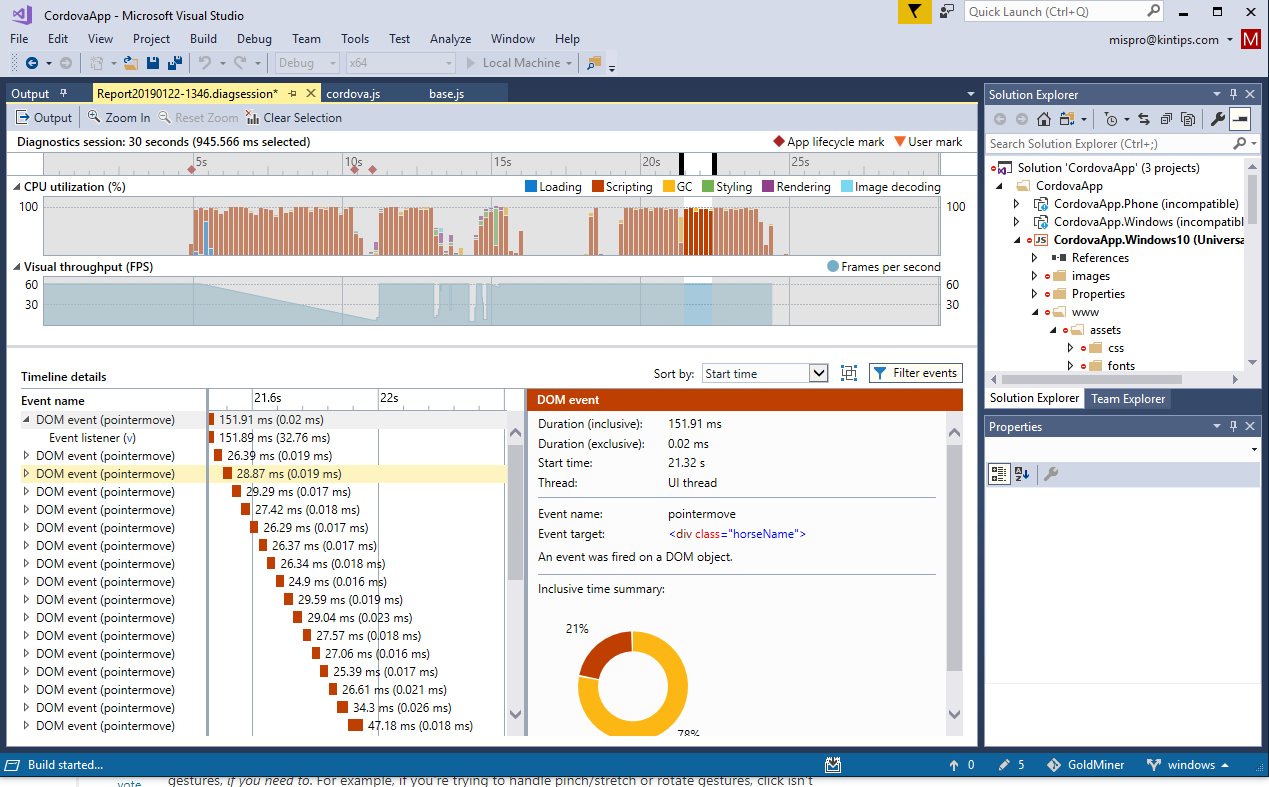Screen dimensions: 1269x787
Task: Expand the images folder node
Action: [x=1035, y=276]
